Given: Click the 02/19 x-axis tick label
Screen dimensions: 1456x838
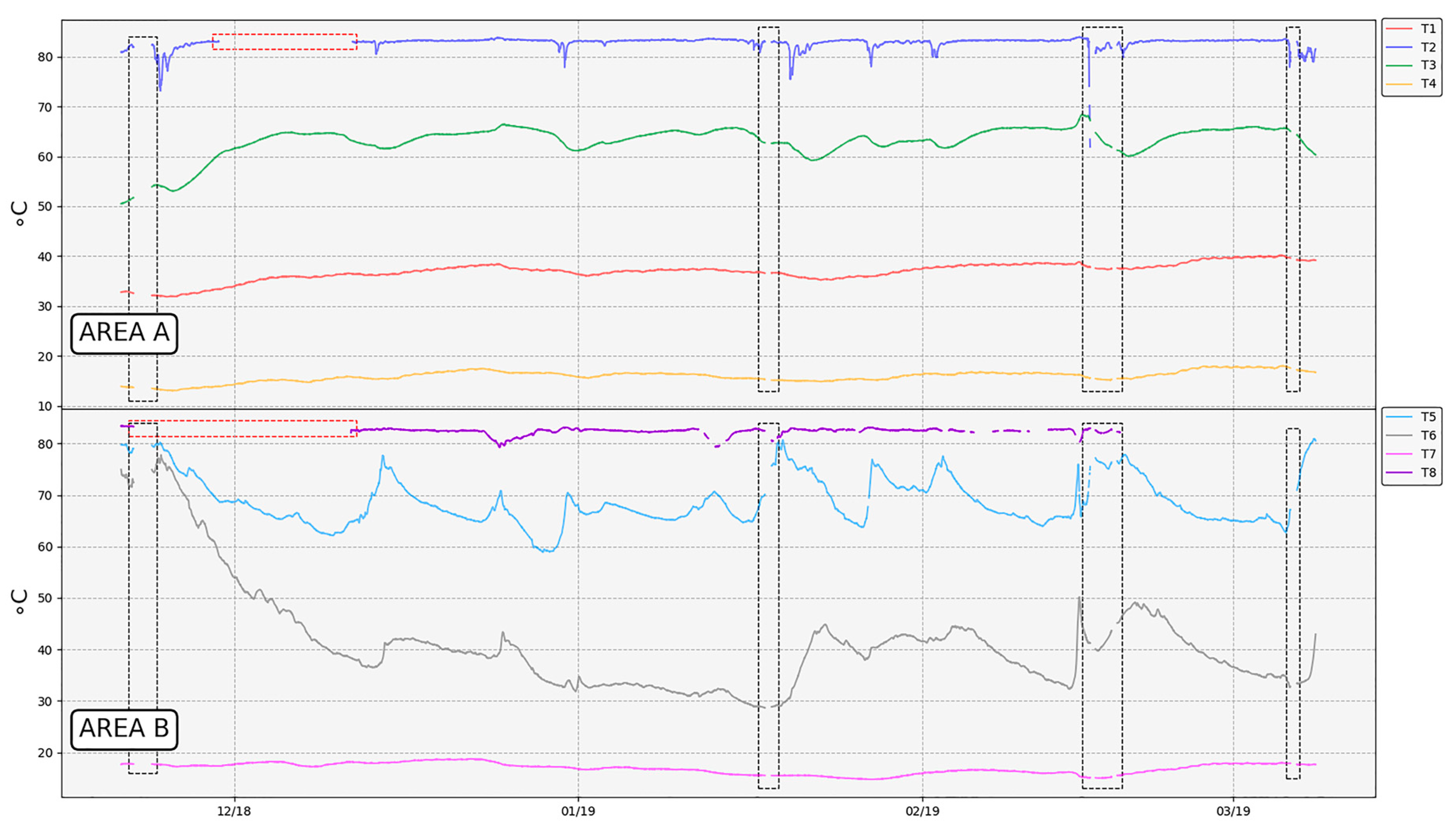Looking at the screenshot, I should [922, 811].
